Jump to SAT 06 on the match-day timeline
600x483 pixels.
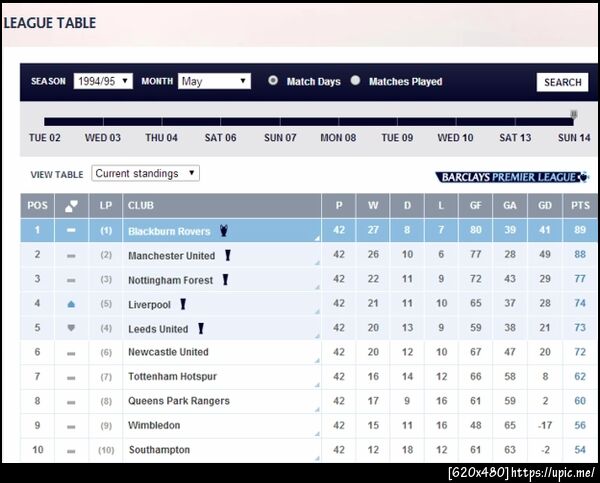220,138
